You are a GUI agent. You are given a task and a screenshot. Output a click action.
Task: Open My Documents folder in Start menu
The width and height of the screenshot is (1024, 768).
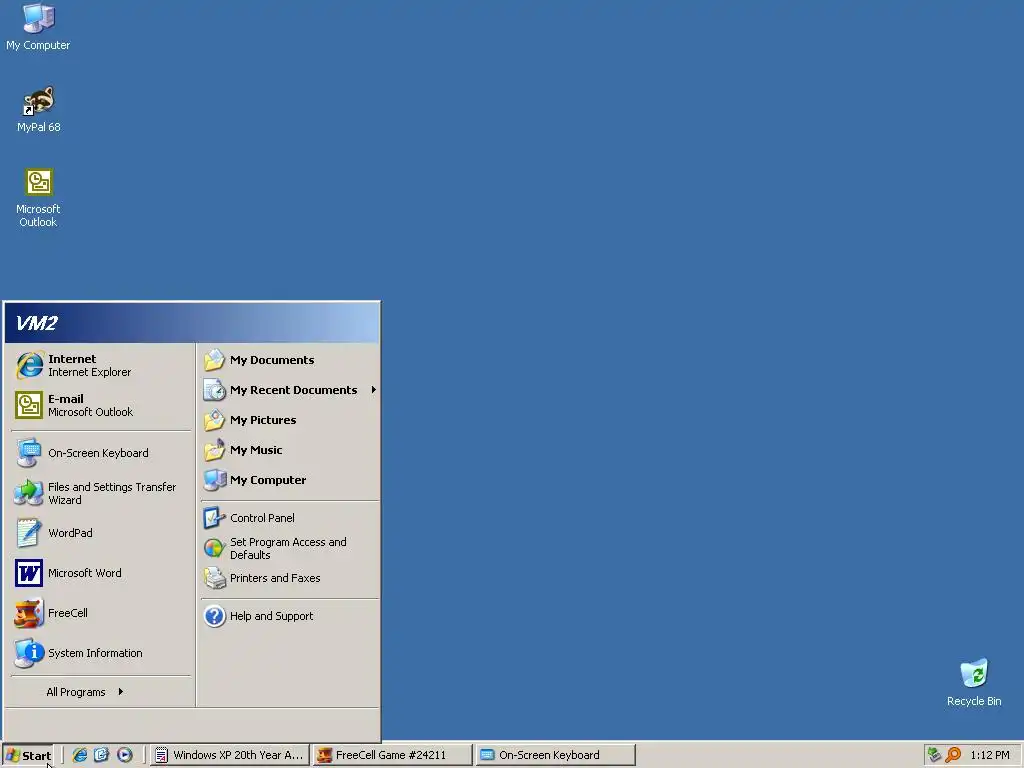pyautogui.click(x=290, y=360)
